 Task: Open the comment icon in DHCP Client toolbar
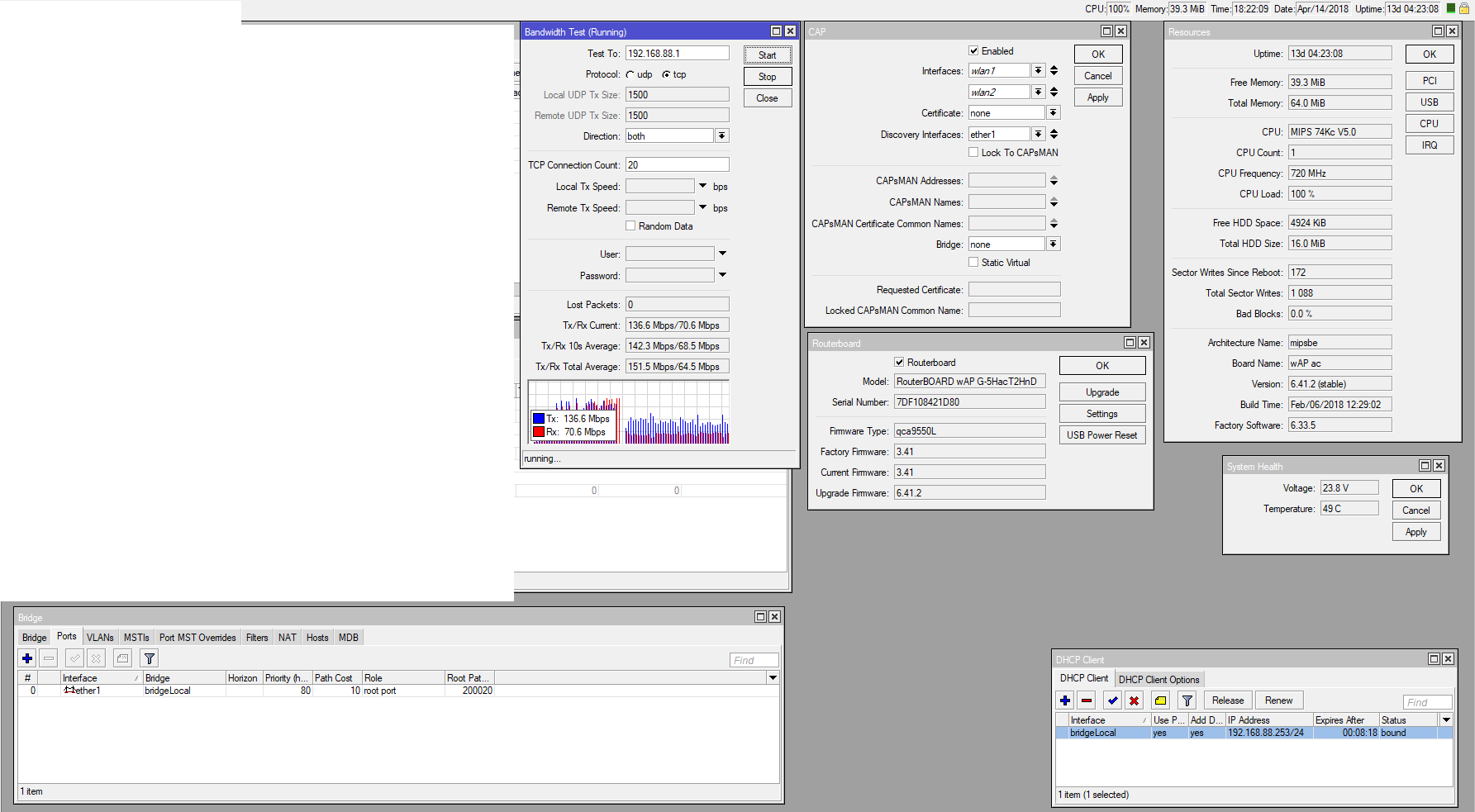tap(1159, 700)
